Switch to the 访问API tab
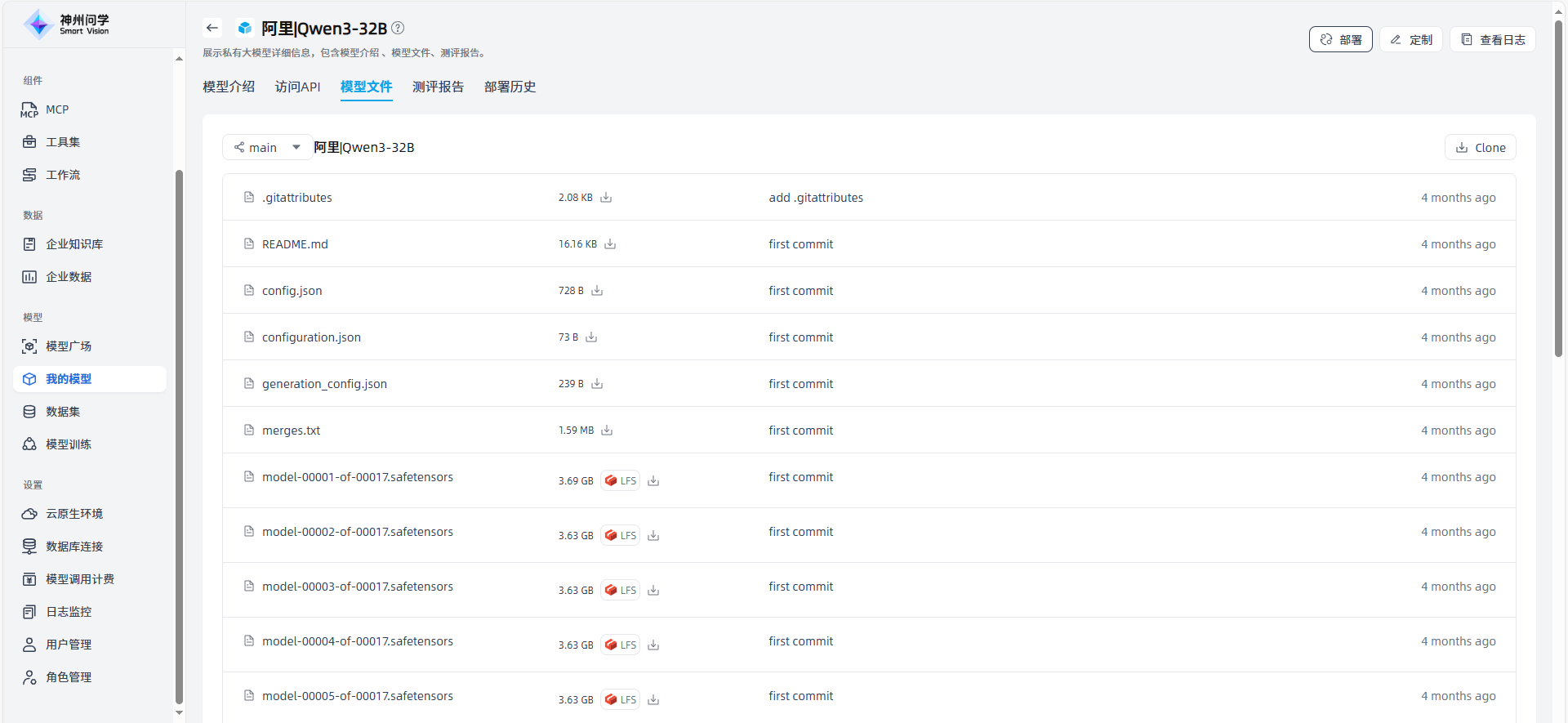 tap(297, 87)
